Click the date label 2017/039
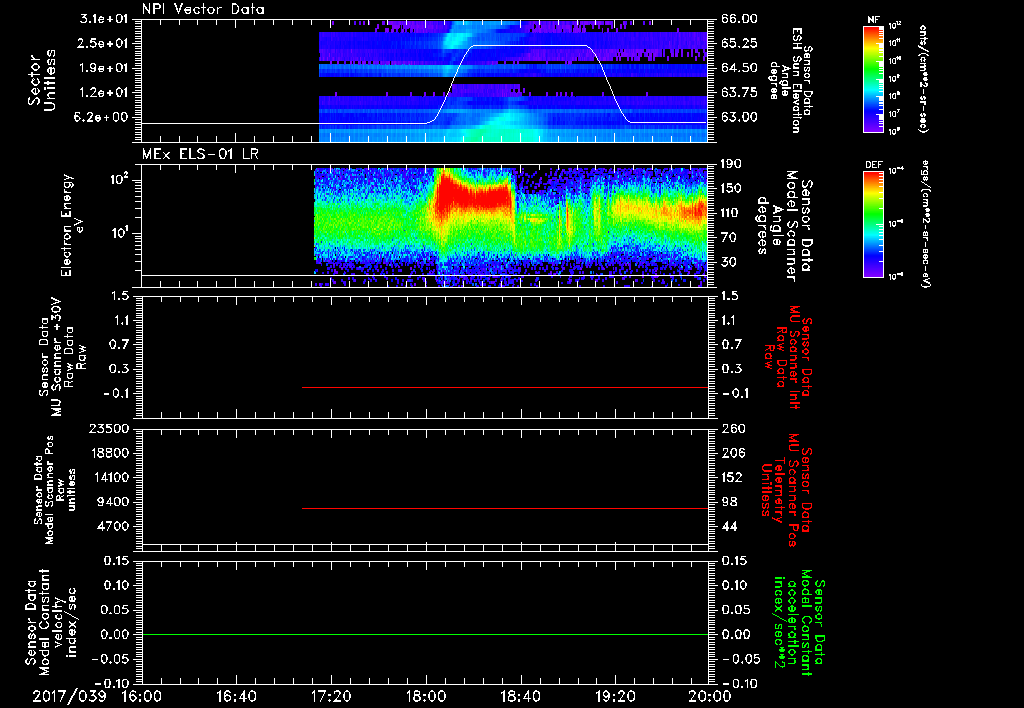 point(69,696)
